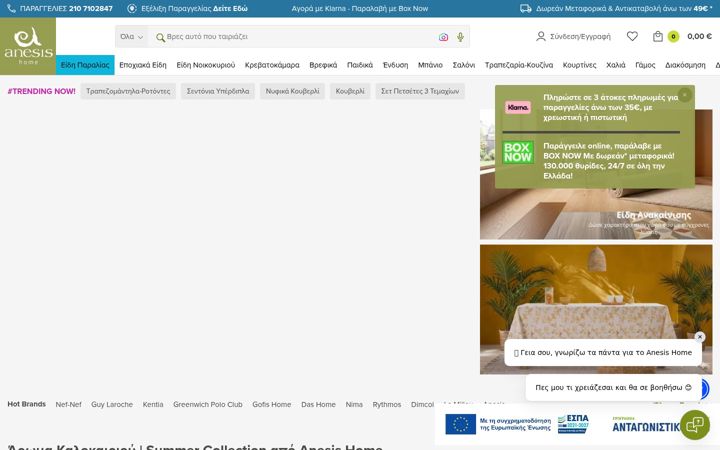Image resolution: width=720 pixels, height=450 pixels.
Task: Start voice search with microphone icon
Action: click(460, 37)
